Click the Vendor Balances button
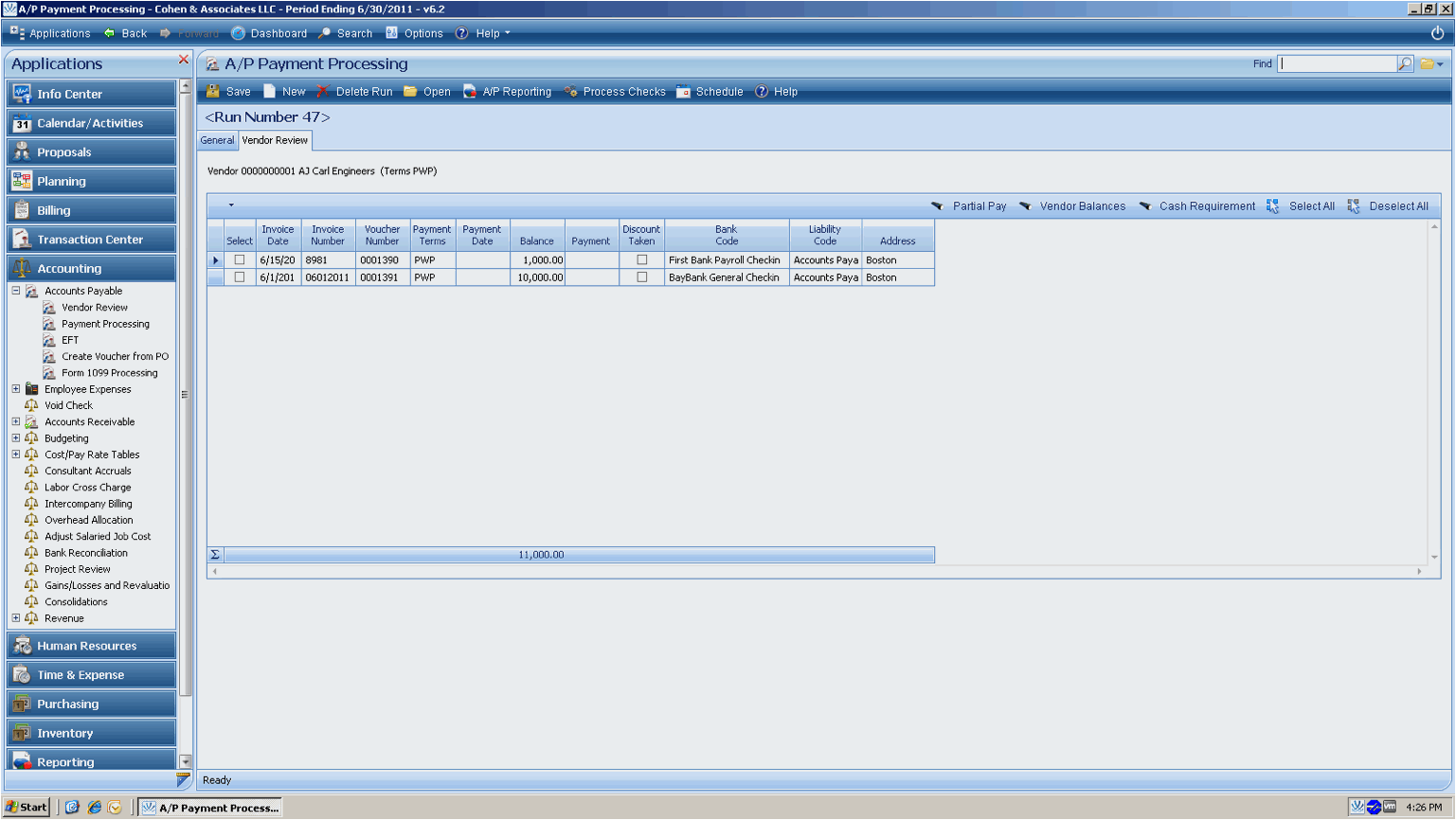 (x=1072, y=206)
